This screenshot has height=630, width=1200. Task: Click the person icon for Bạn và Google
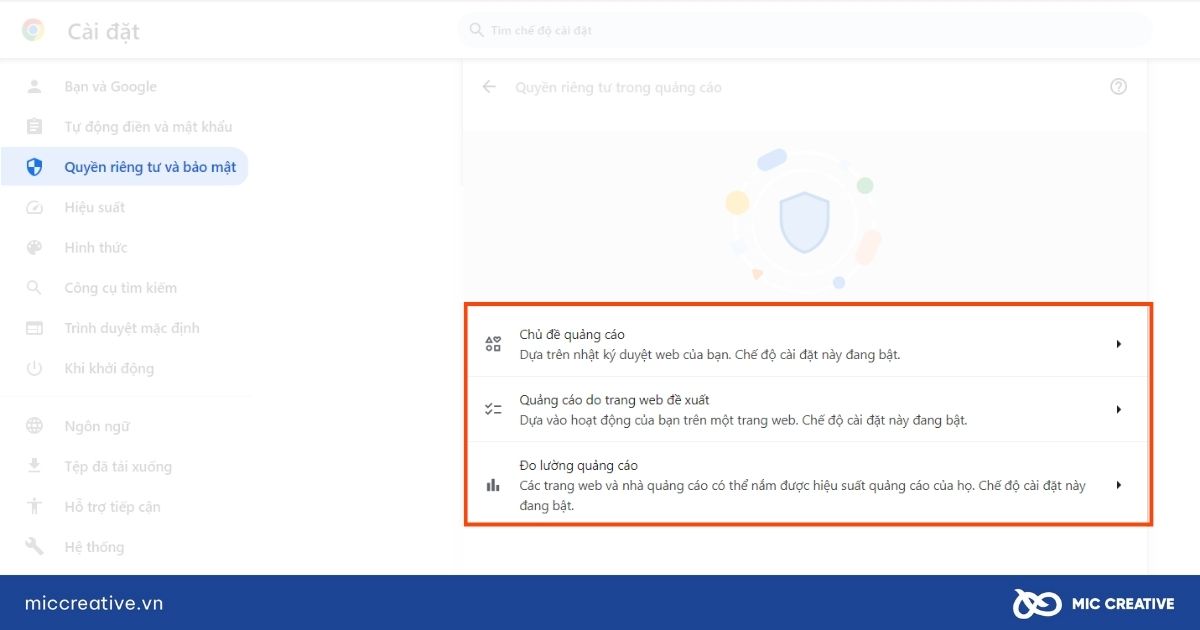[34, 87]
